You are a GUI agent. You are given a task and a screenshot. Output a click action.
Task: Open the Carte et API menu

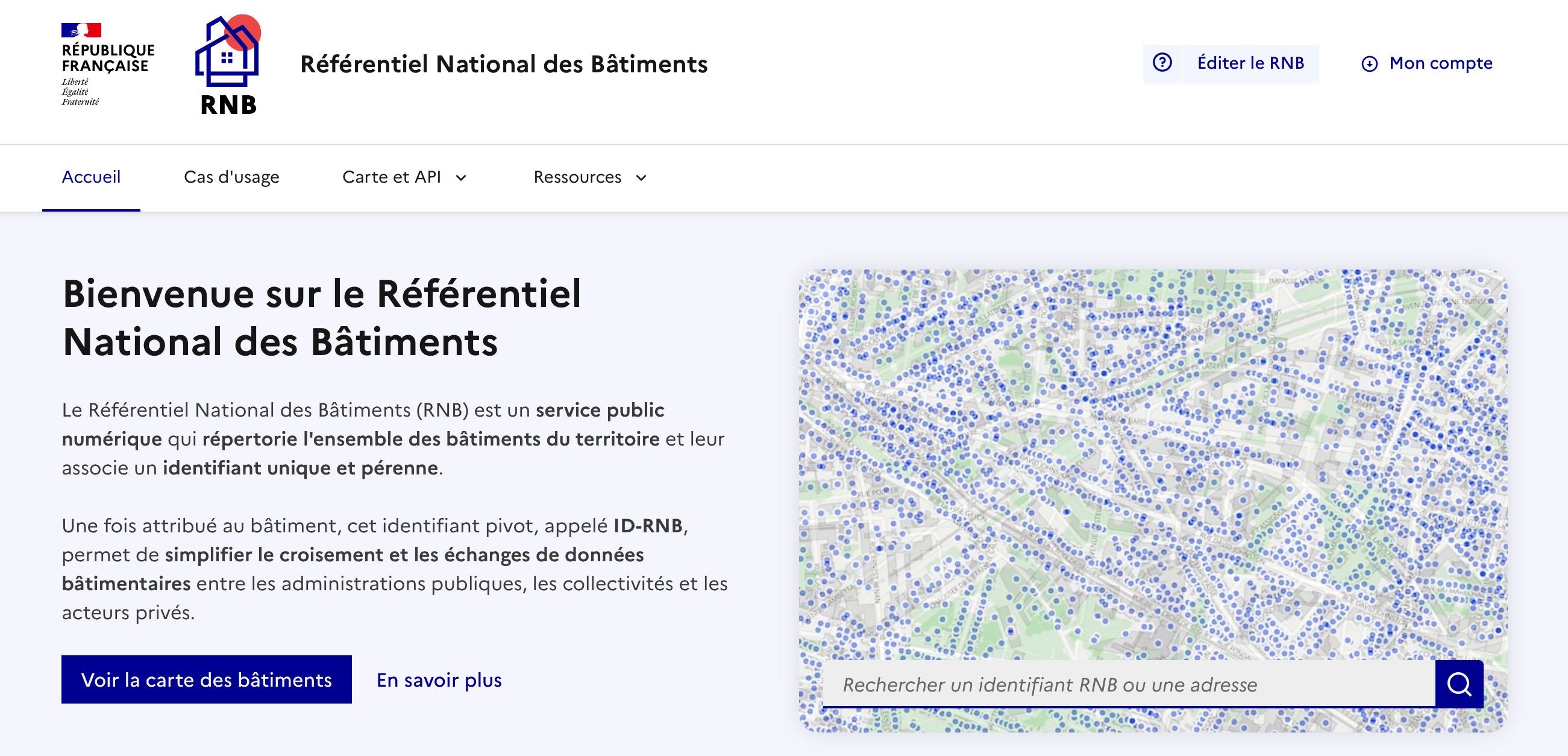click(x=391, y=177)
